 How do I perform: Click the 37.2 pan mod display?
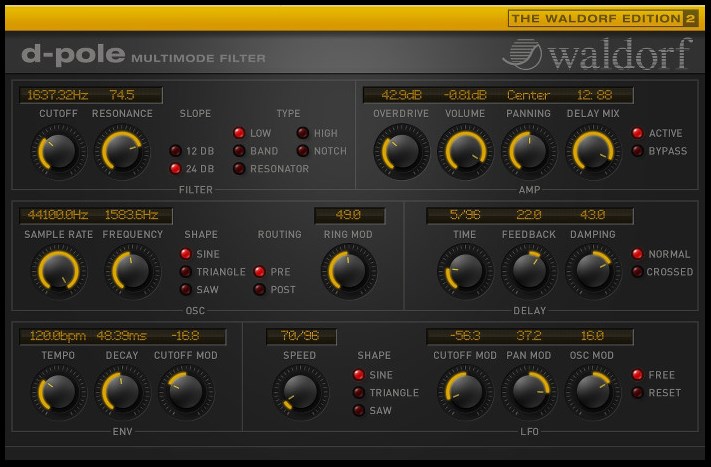pos(529,336)
